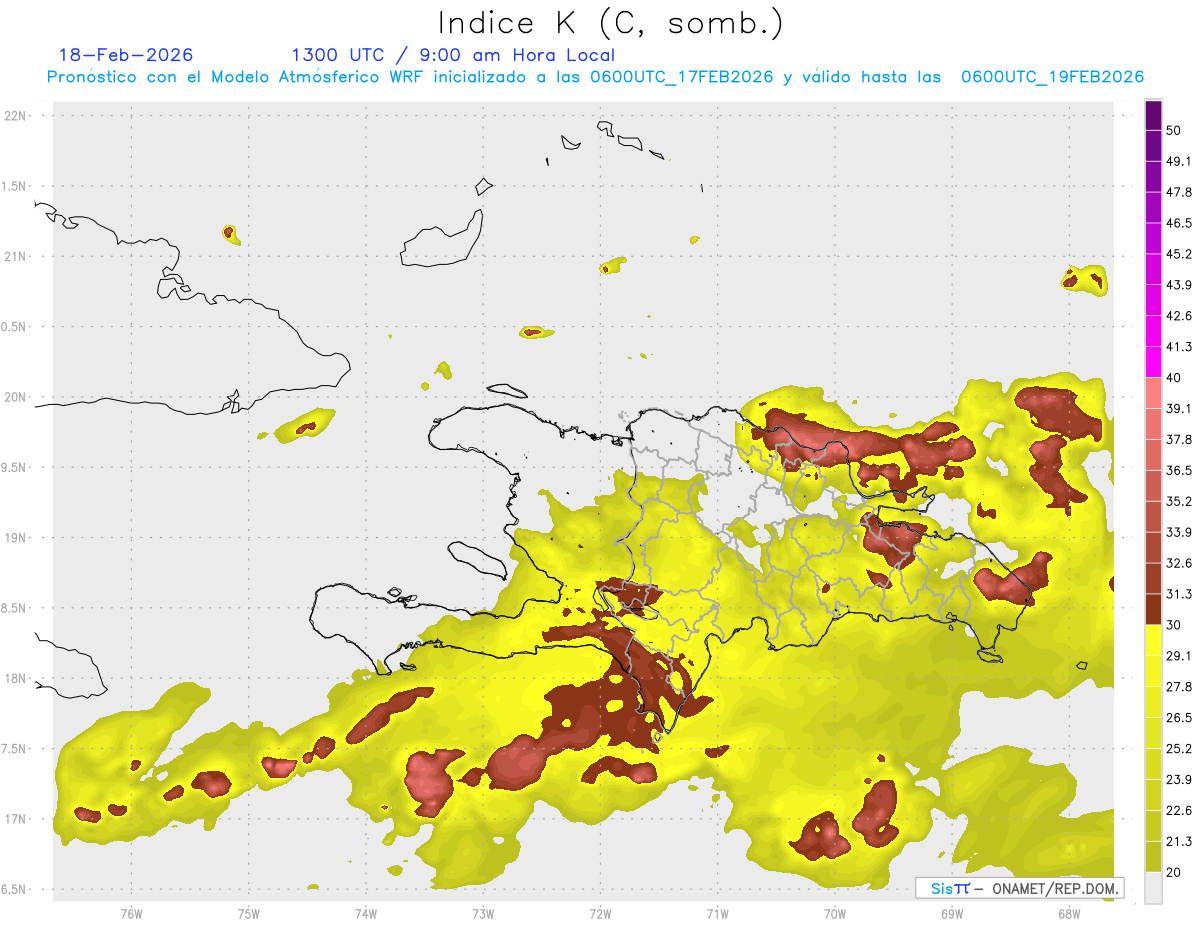Click the 'SisTT – ONAMET/REP.DOM.' credit box
Screen dimensions: 1200x927
(1020, 888)
